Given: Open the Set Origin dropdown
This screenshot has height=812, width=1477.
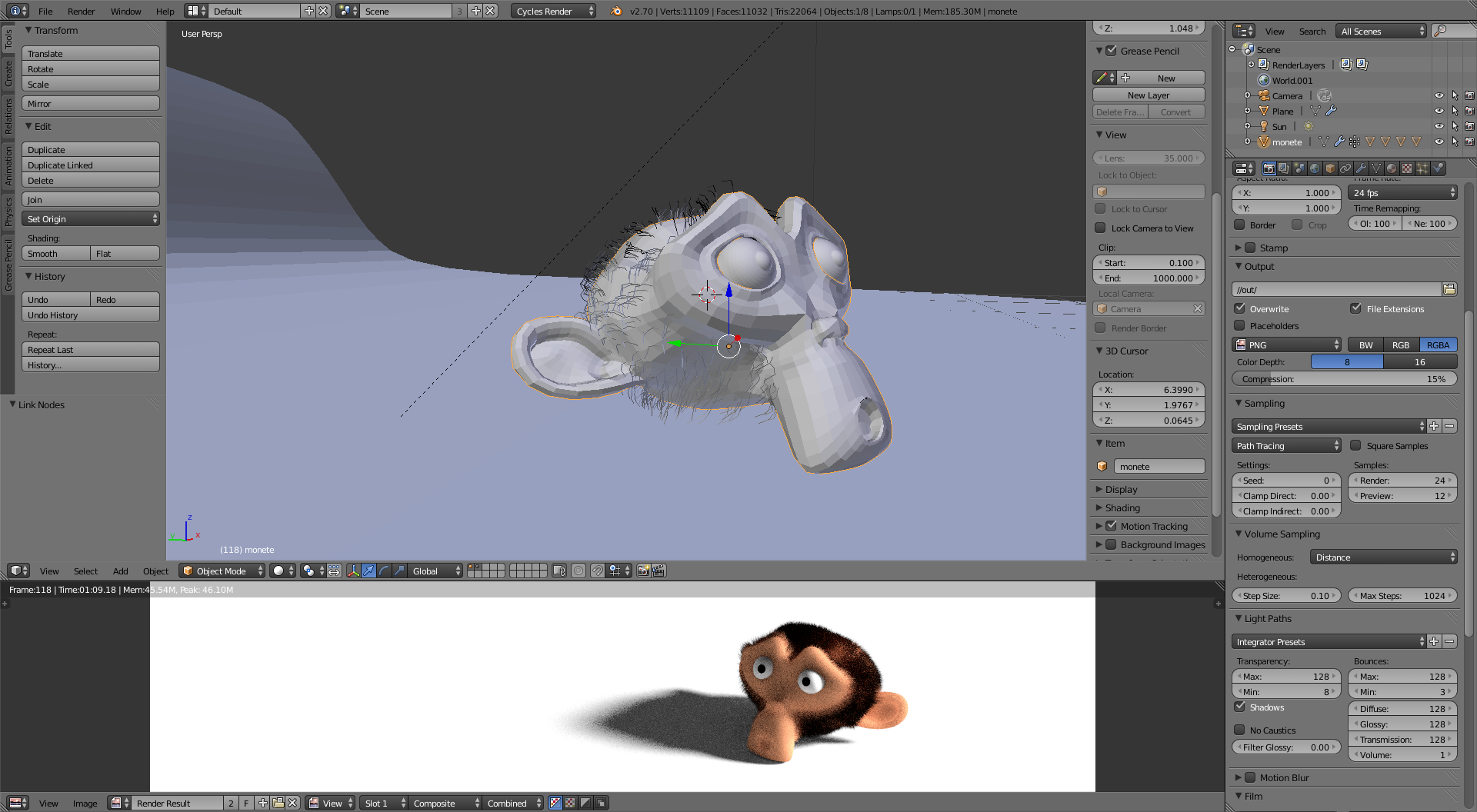Looking at the screenshot, I should 91,219.
